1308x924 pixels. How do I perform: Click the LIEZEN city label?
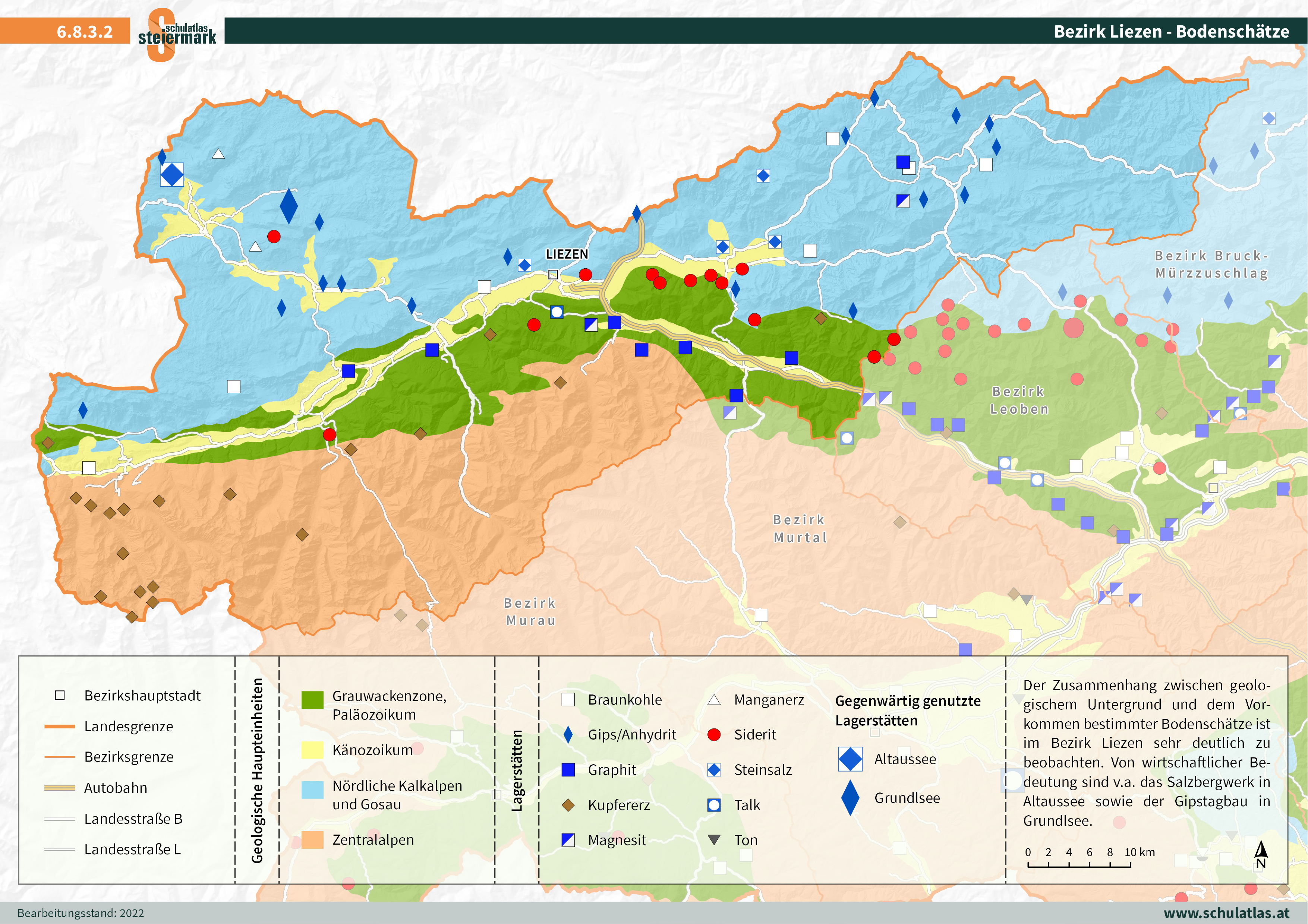(567, 254)
